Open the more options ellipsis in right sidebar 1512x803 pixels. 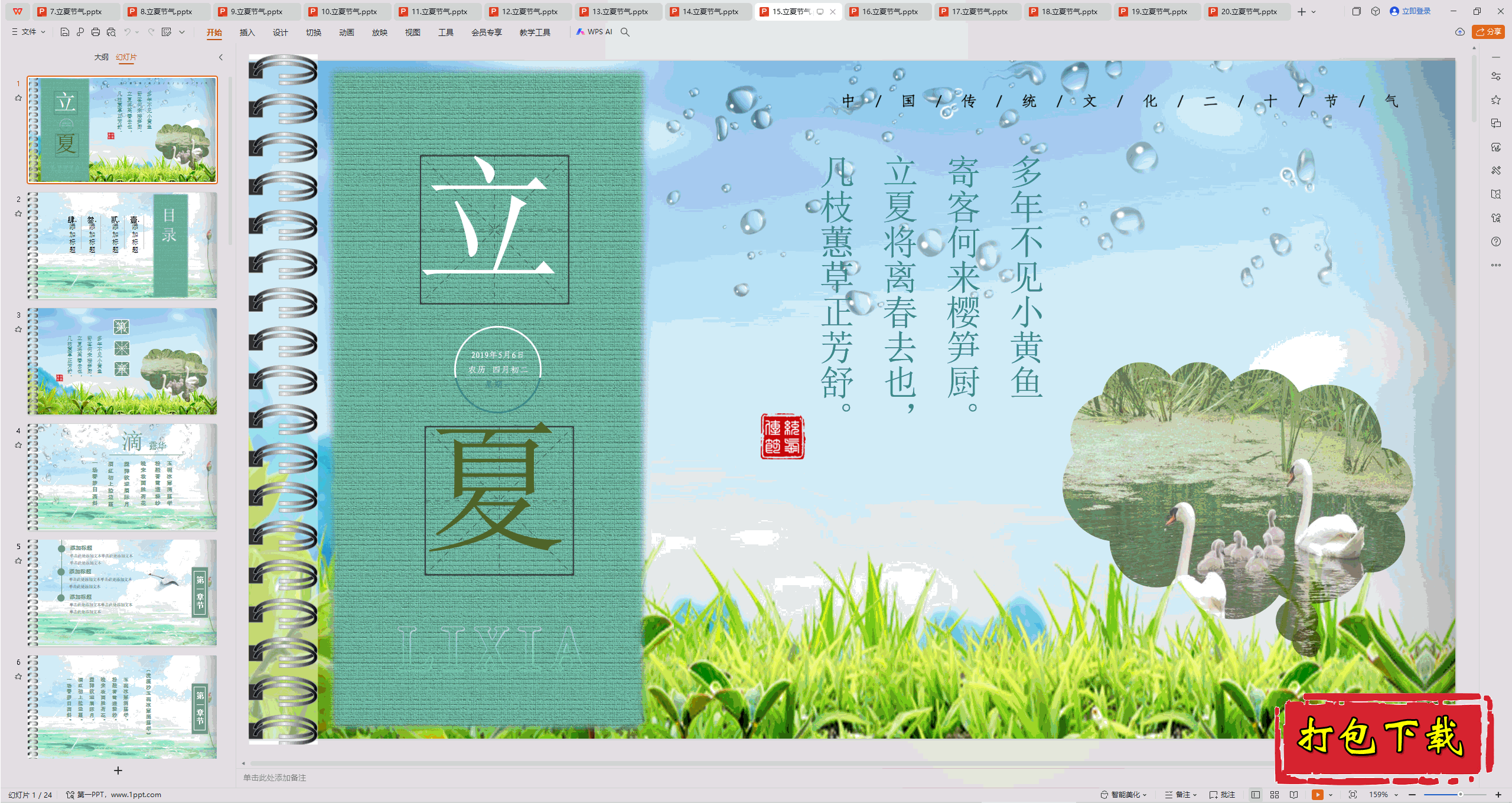(x=1496, y=265)
